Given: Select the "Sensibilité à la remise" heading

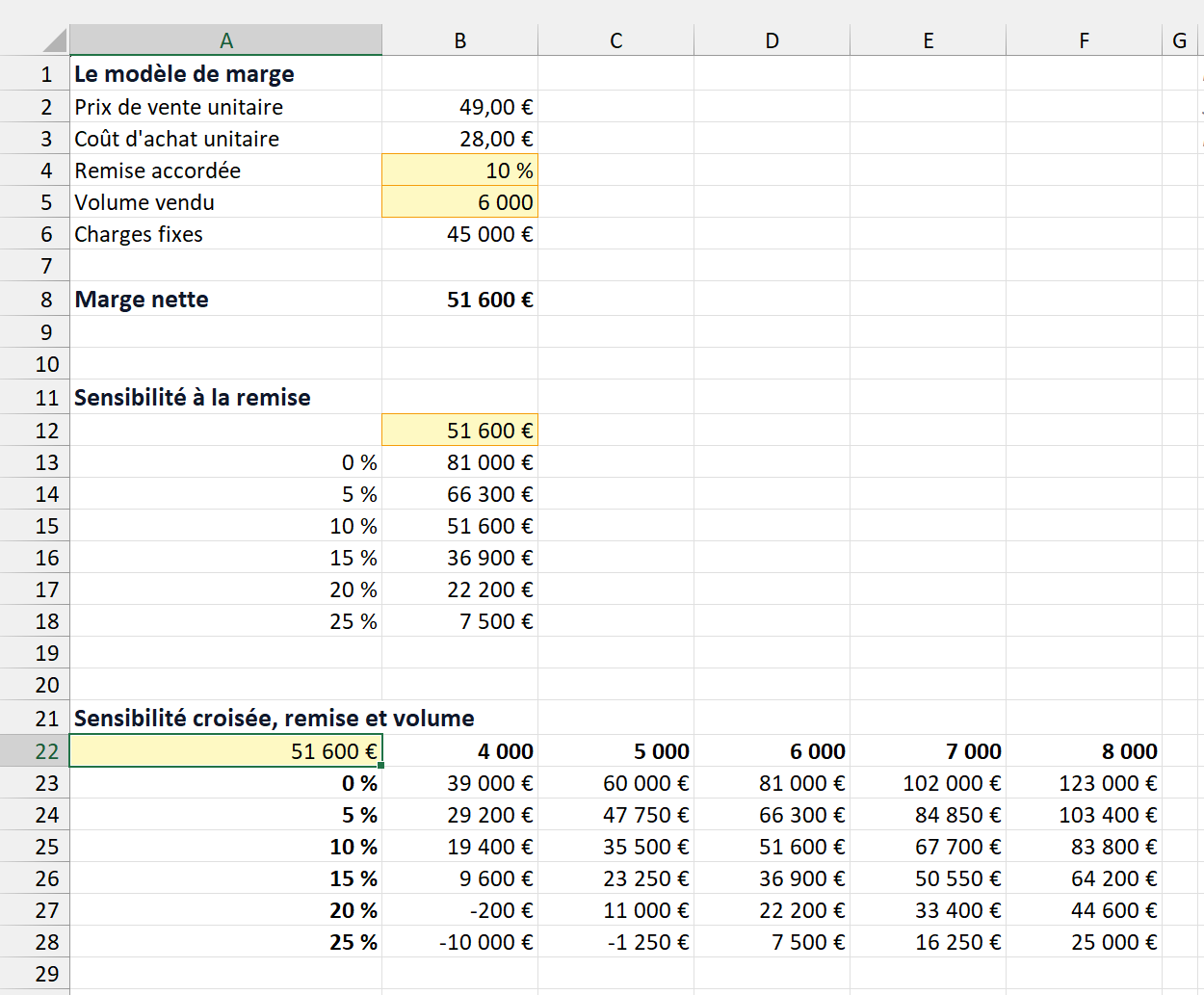Looking at the screenshot, I should pos(193,398).
